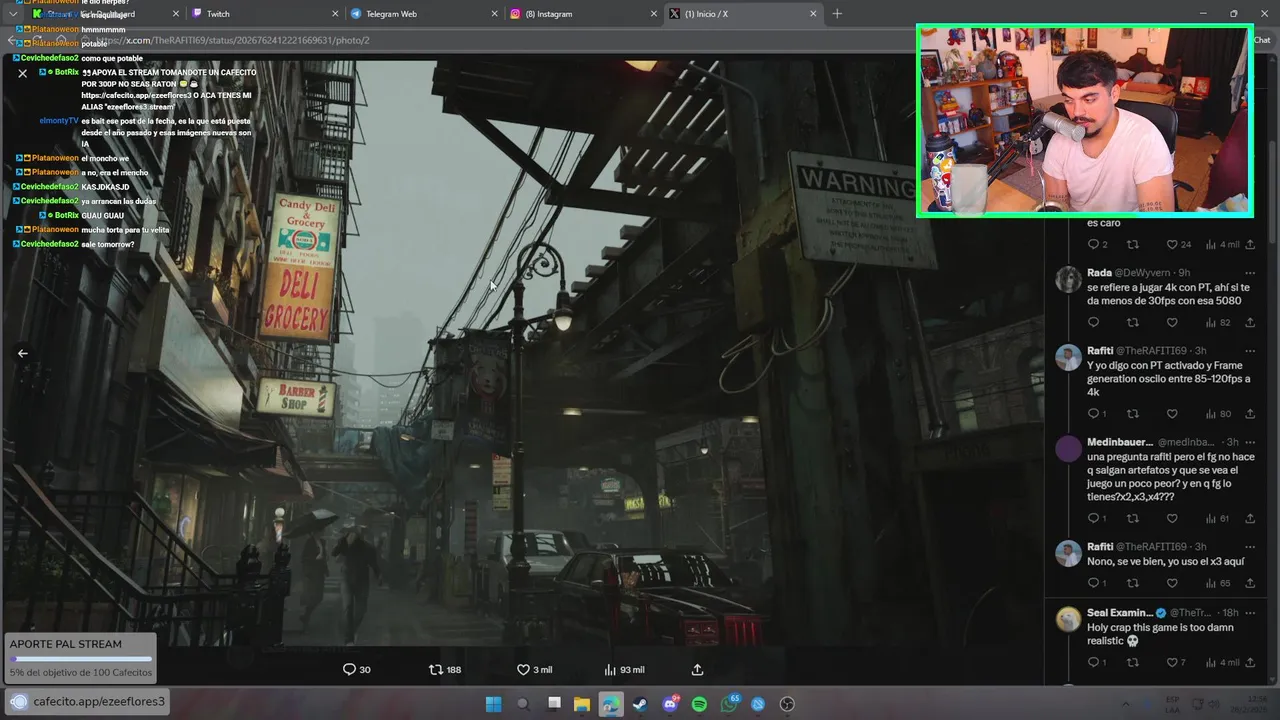This screenshot has height=720, width=1280.
Task: Close the photo viewer with the X icon
Action: click(x=22, y=73)
